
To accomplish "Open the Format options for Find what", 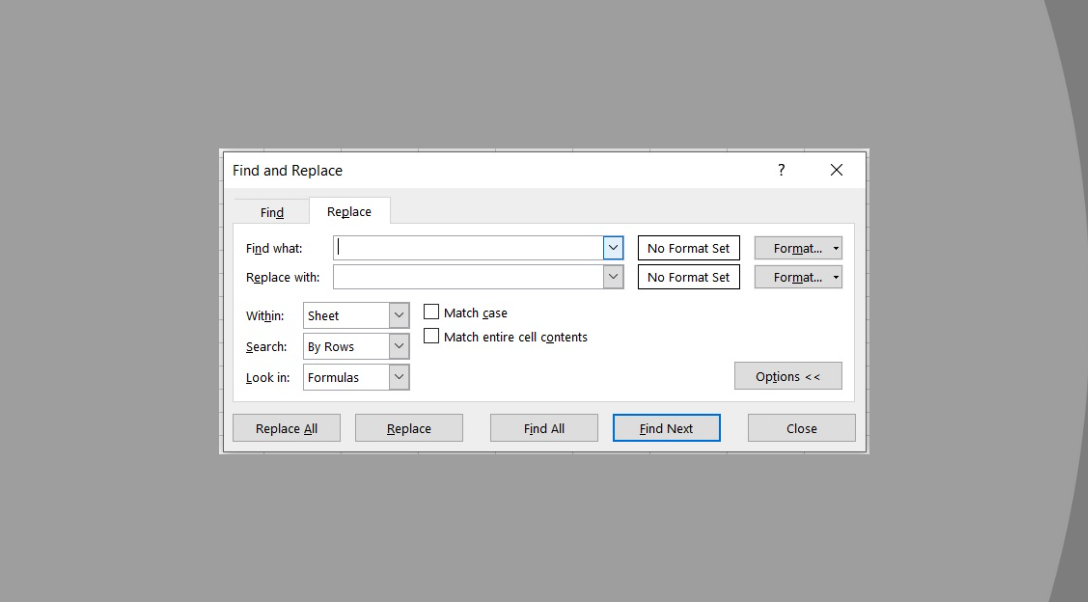I will click(x=797, y=247).
